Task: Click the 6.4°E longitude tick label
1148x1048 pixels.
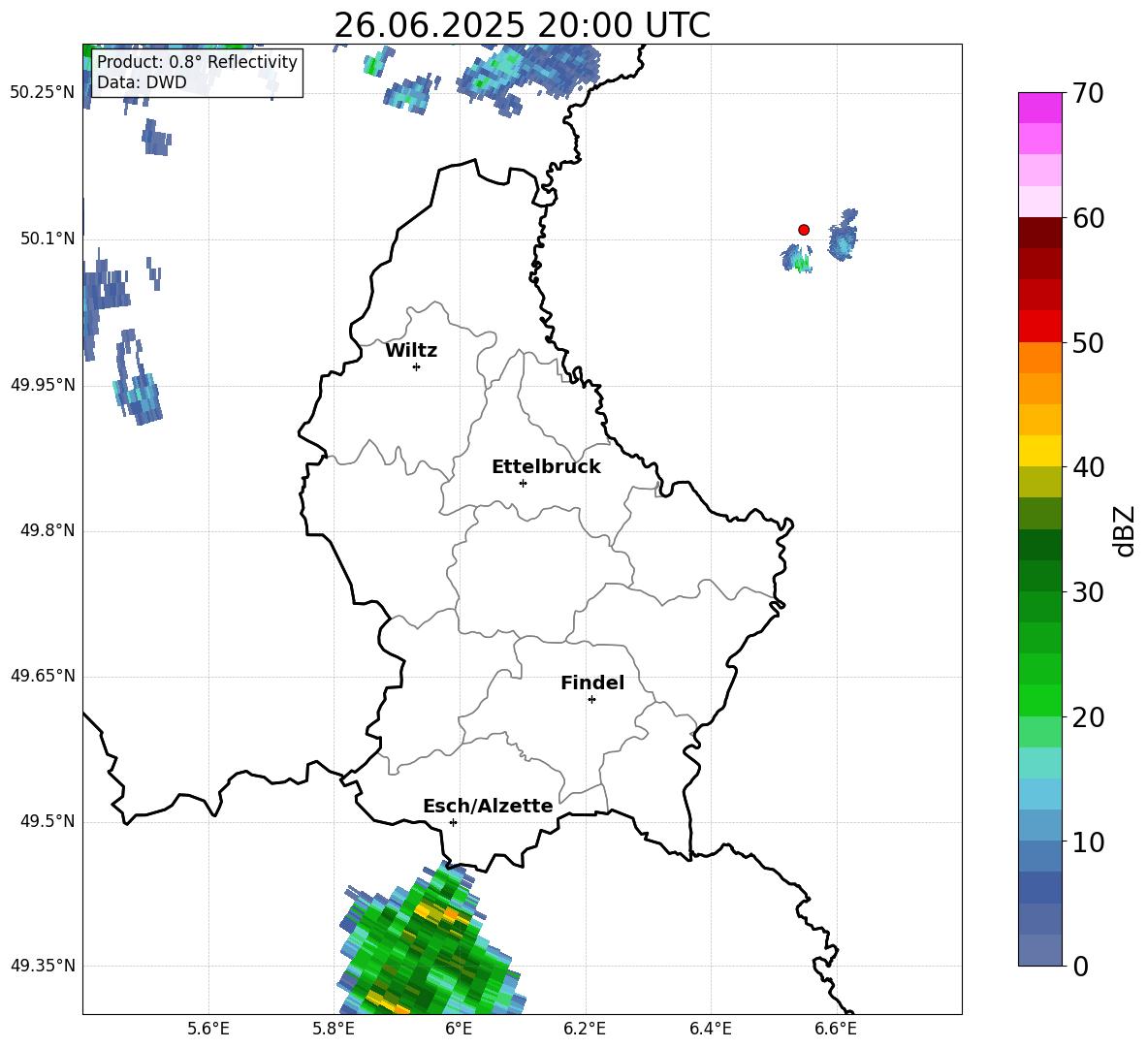Action: pyautogui.click(x=710, y=1029)
